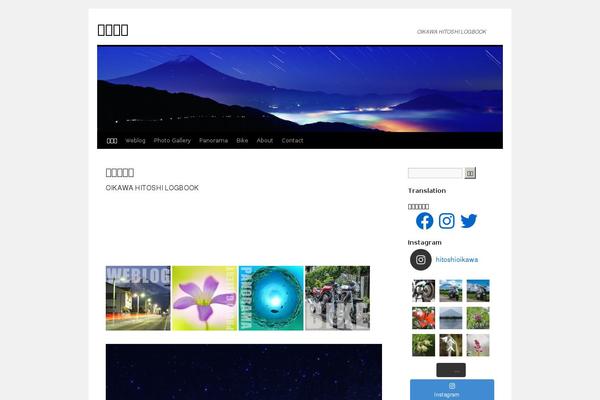Click the round Instagram profile avatar
The image size is (600, 400).
(x=421, y=260)
